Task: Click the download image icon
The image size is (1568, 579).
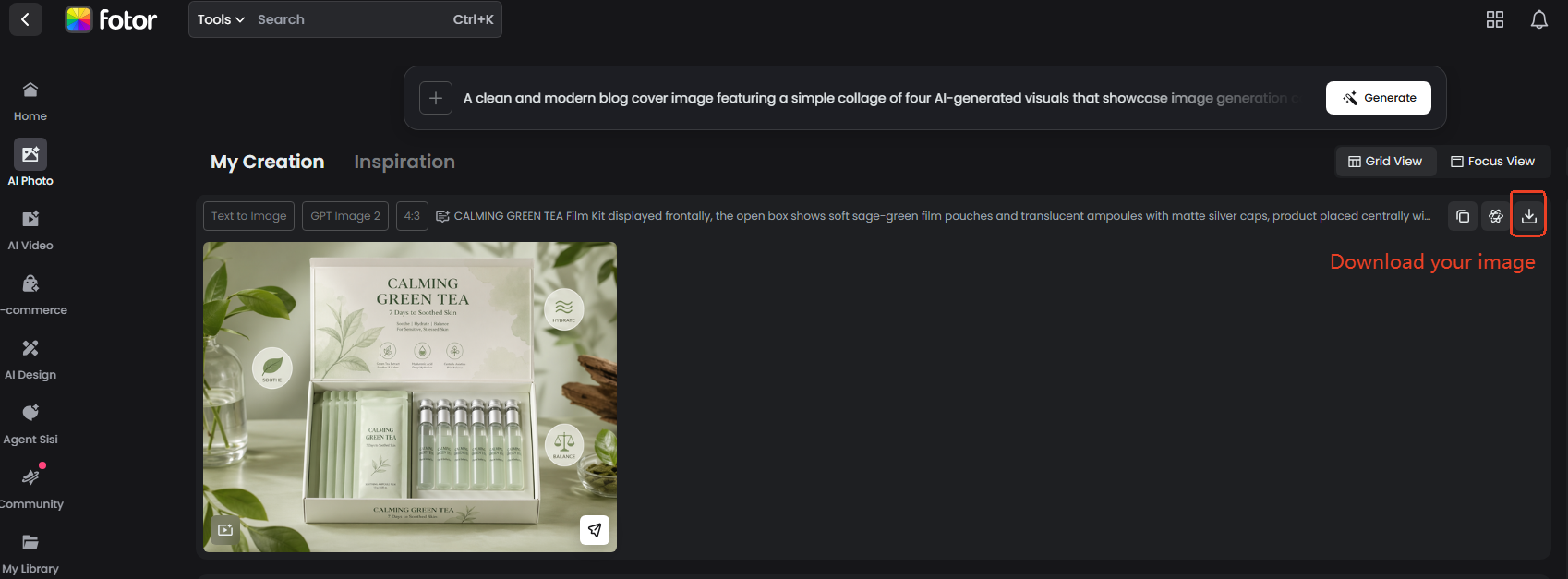Action: pos(1529,216)
